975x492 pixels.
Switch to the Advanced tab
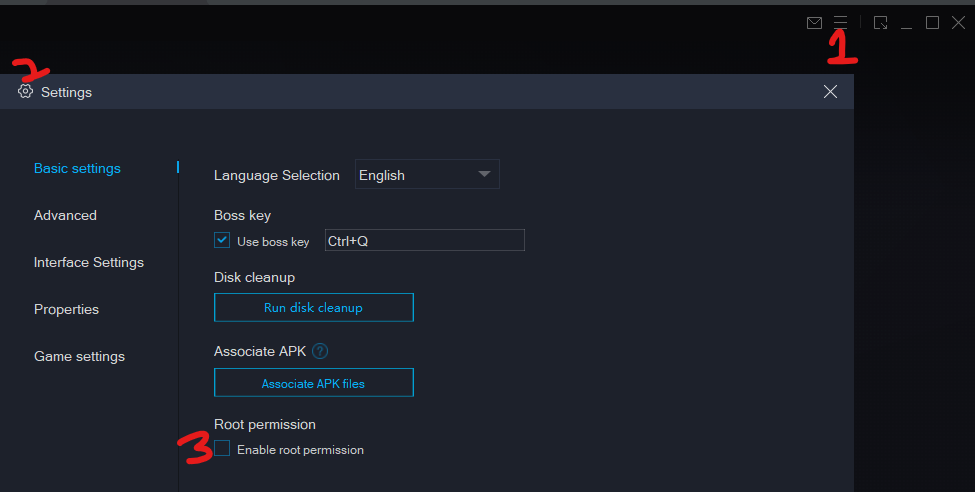click(x=65, y=215)
